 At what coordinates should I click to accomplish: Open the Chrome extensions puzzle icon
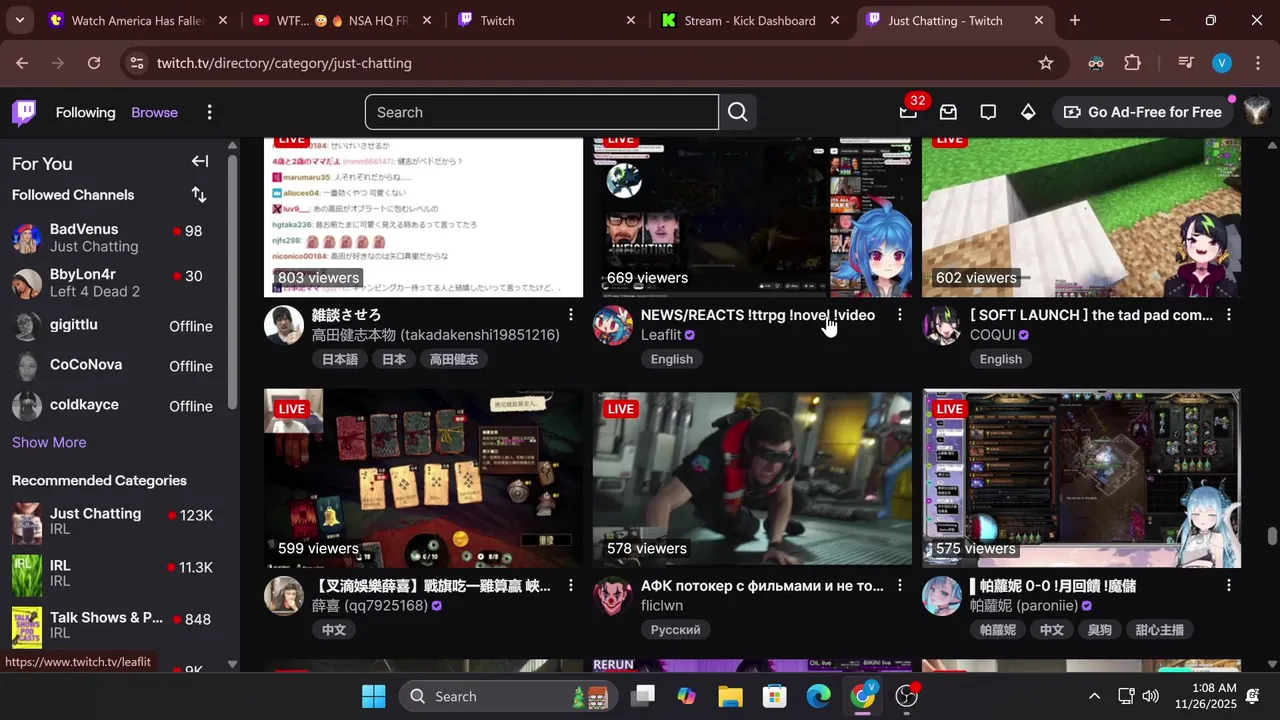pos(1132,63)
